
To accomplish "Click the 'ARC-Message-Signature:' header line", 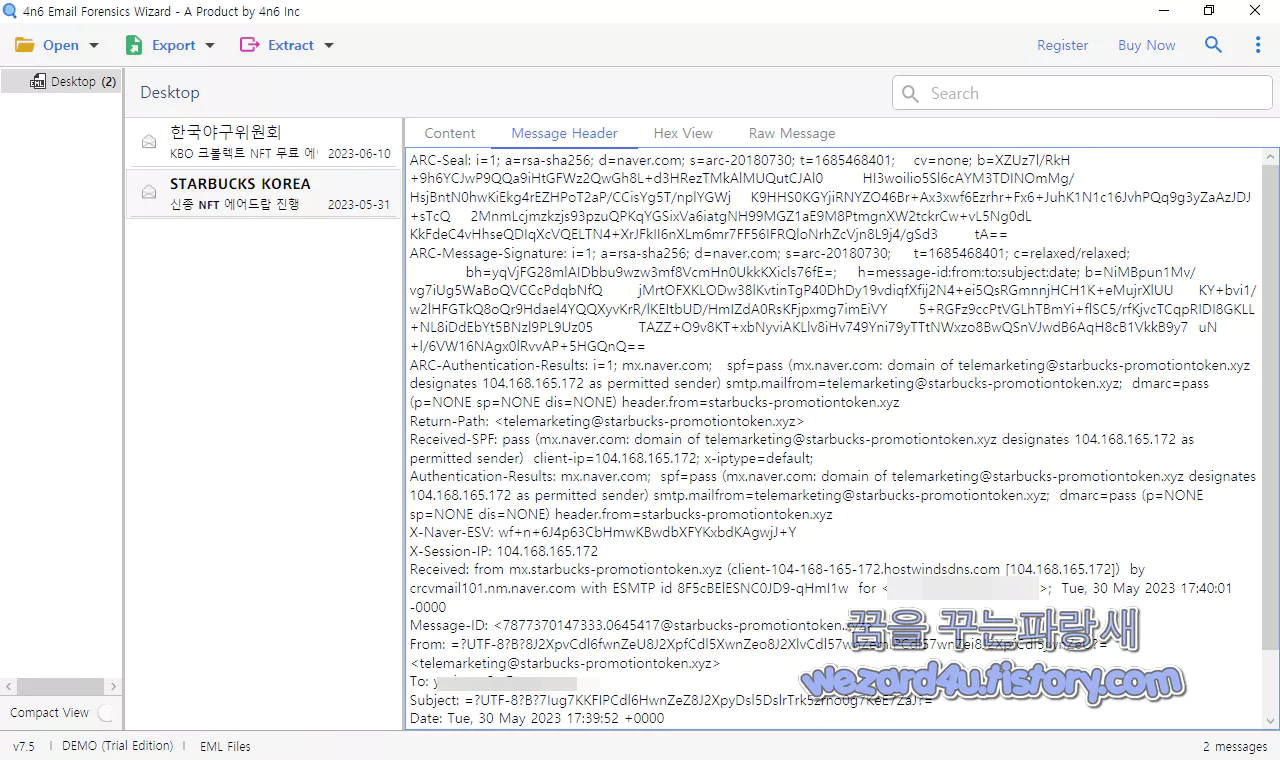I will click(770, 253).
